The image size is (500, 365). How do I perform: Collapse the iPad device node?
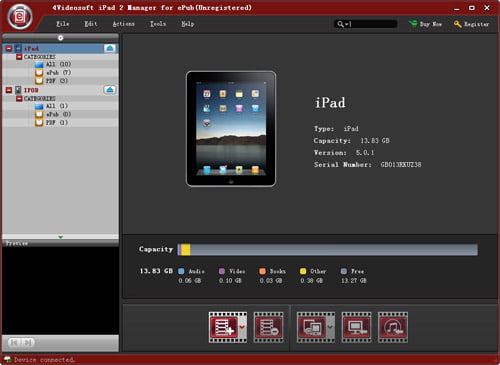(9, 48)
